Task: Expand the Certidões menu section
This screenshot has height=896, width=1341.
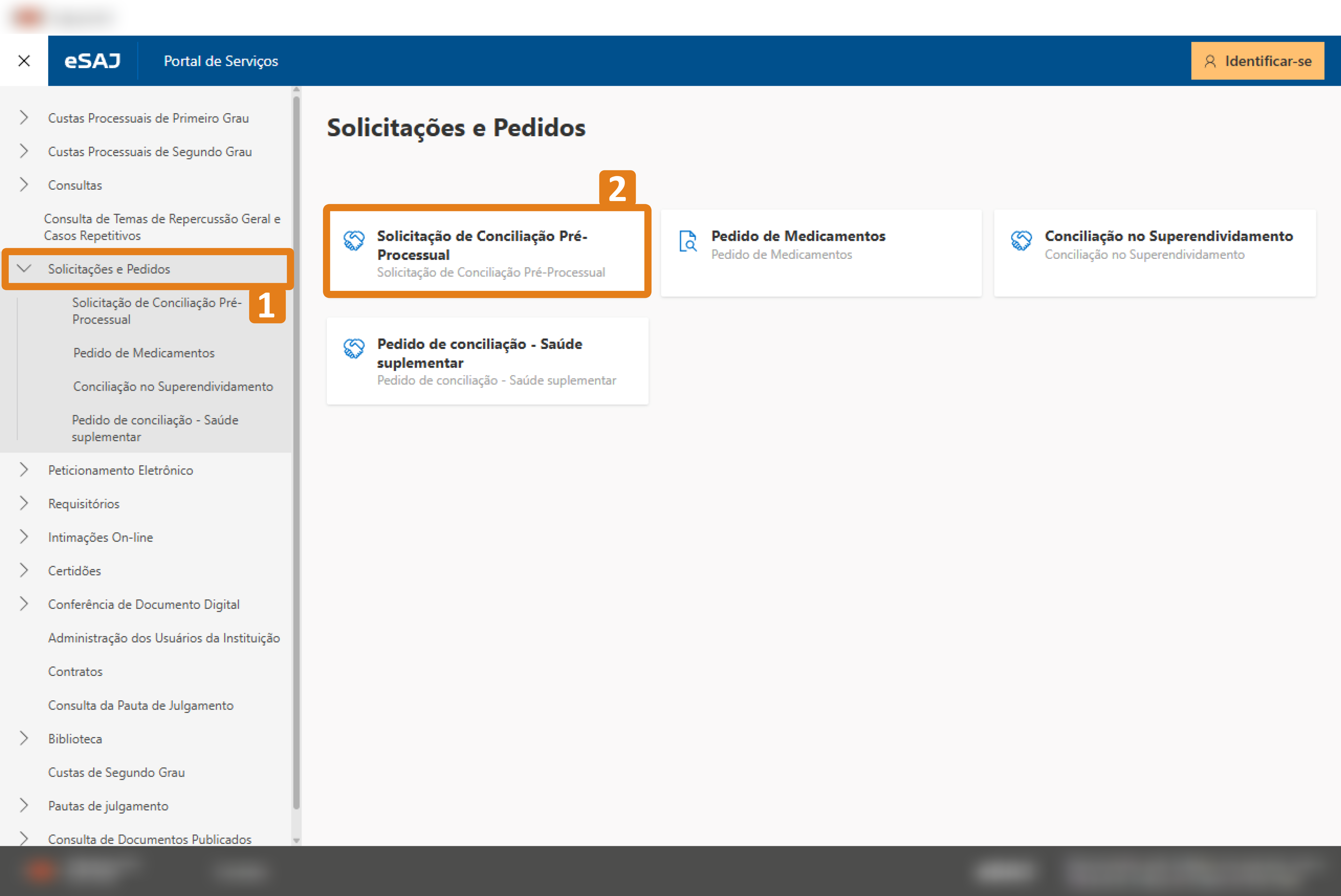Action: [x=24, y=570]
